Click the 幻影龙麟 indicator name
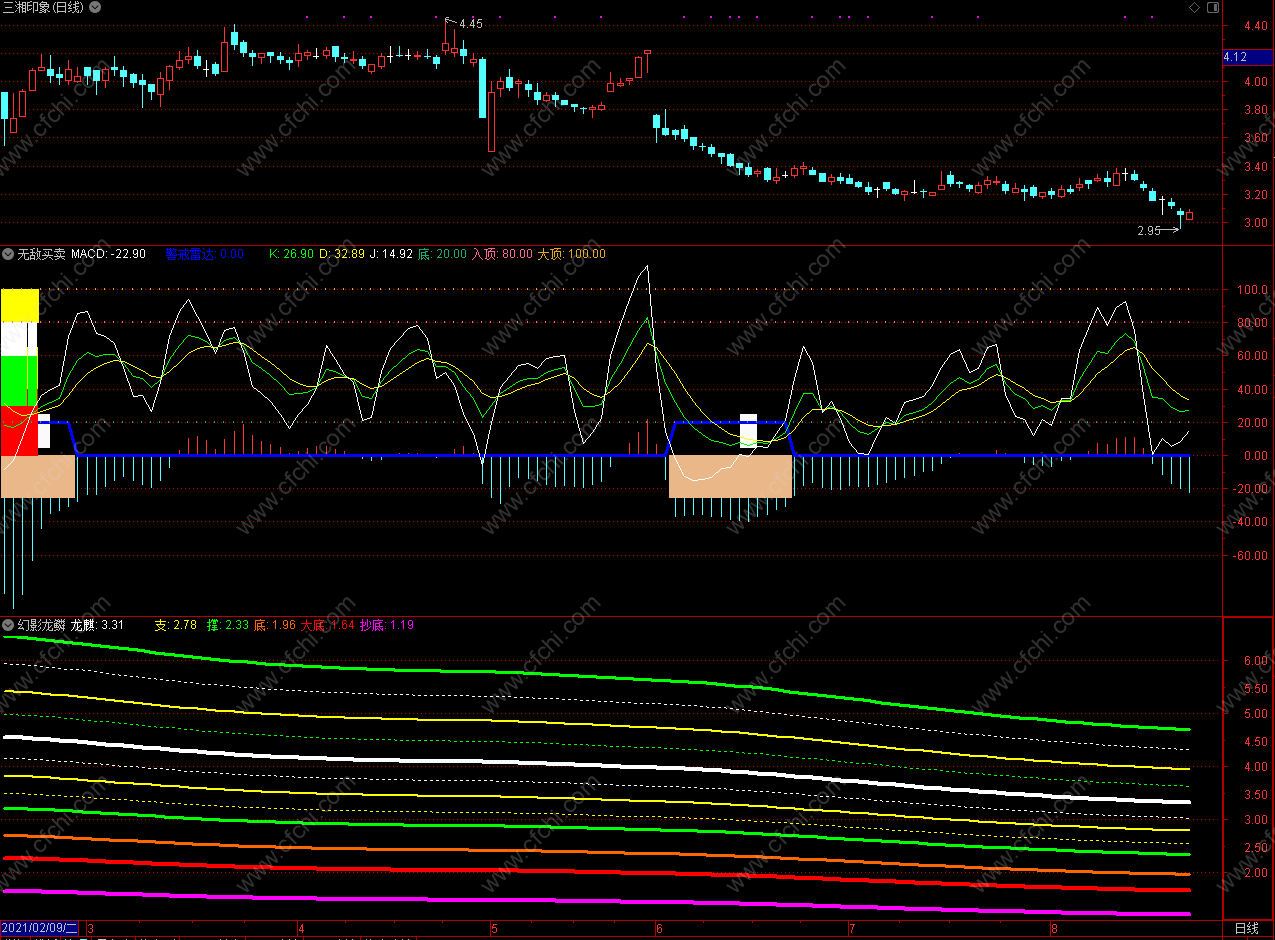Viewport: 1275px width, 940px height. pyautogui.click(x=41, y=625)
